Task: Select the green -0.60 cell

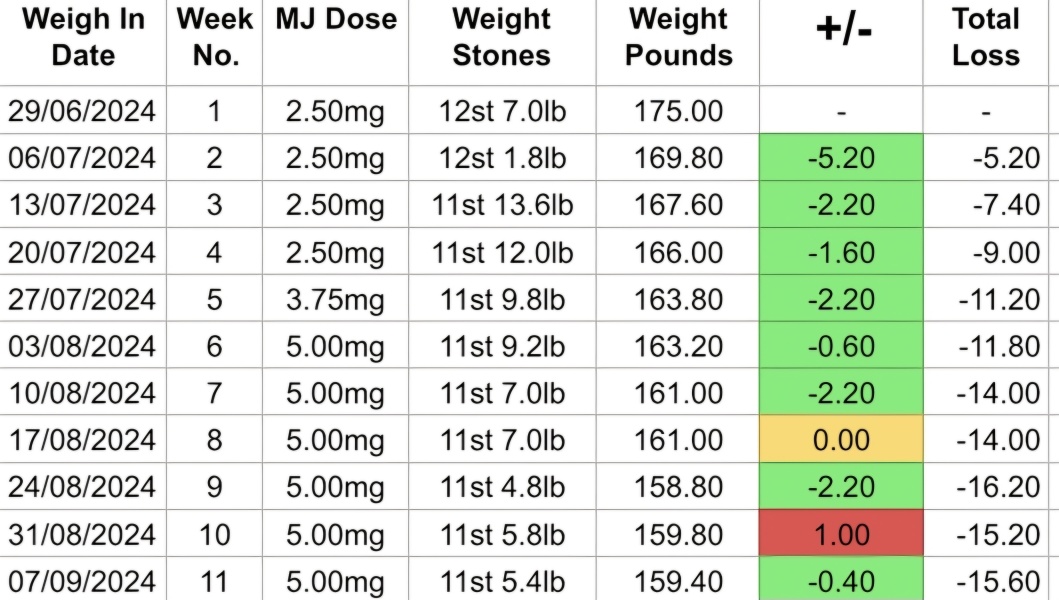Action: pyautogui.click(x=841, y=346)
